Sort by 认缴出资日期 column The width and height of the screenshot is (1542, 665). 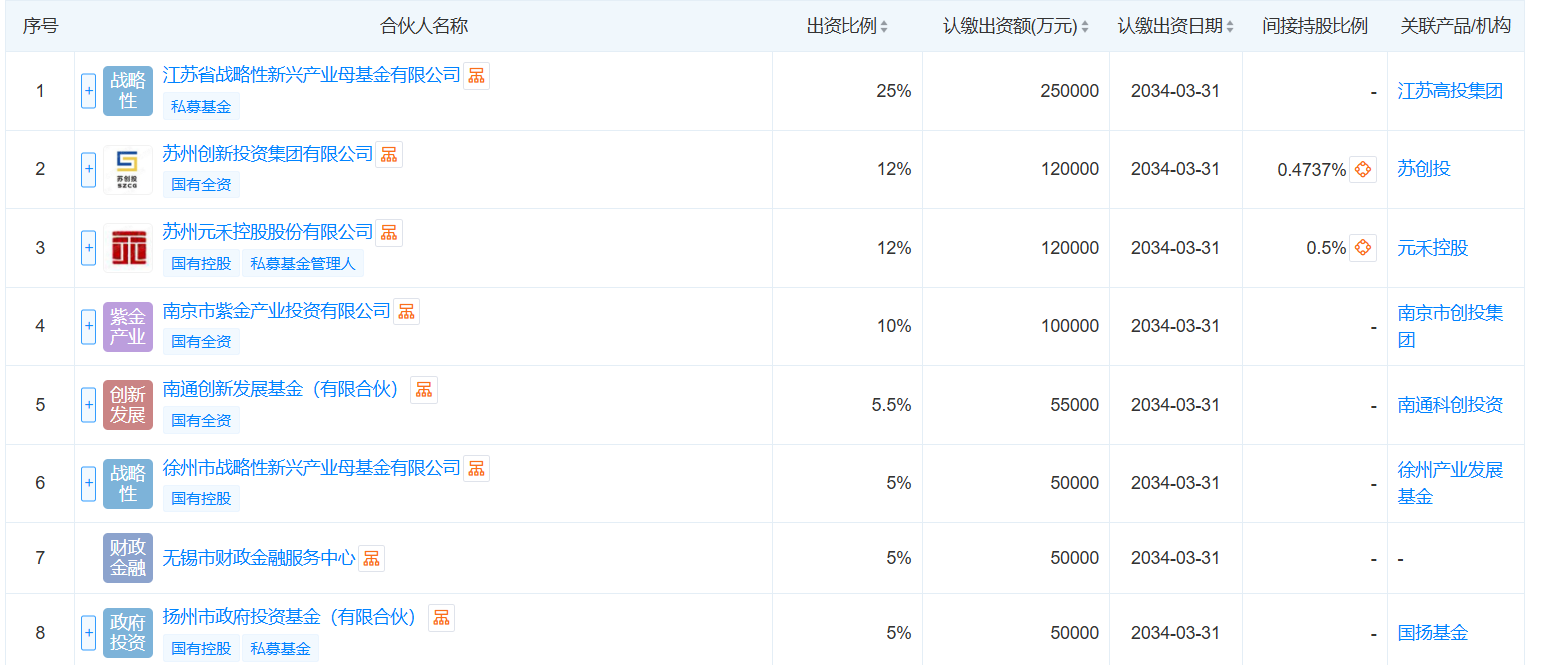[1175, 27]
